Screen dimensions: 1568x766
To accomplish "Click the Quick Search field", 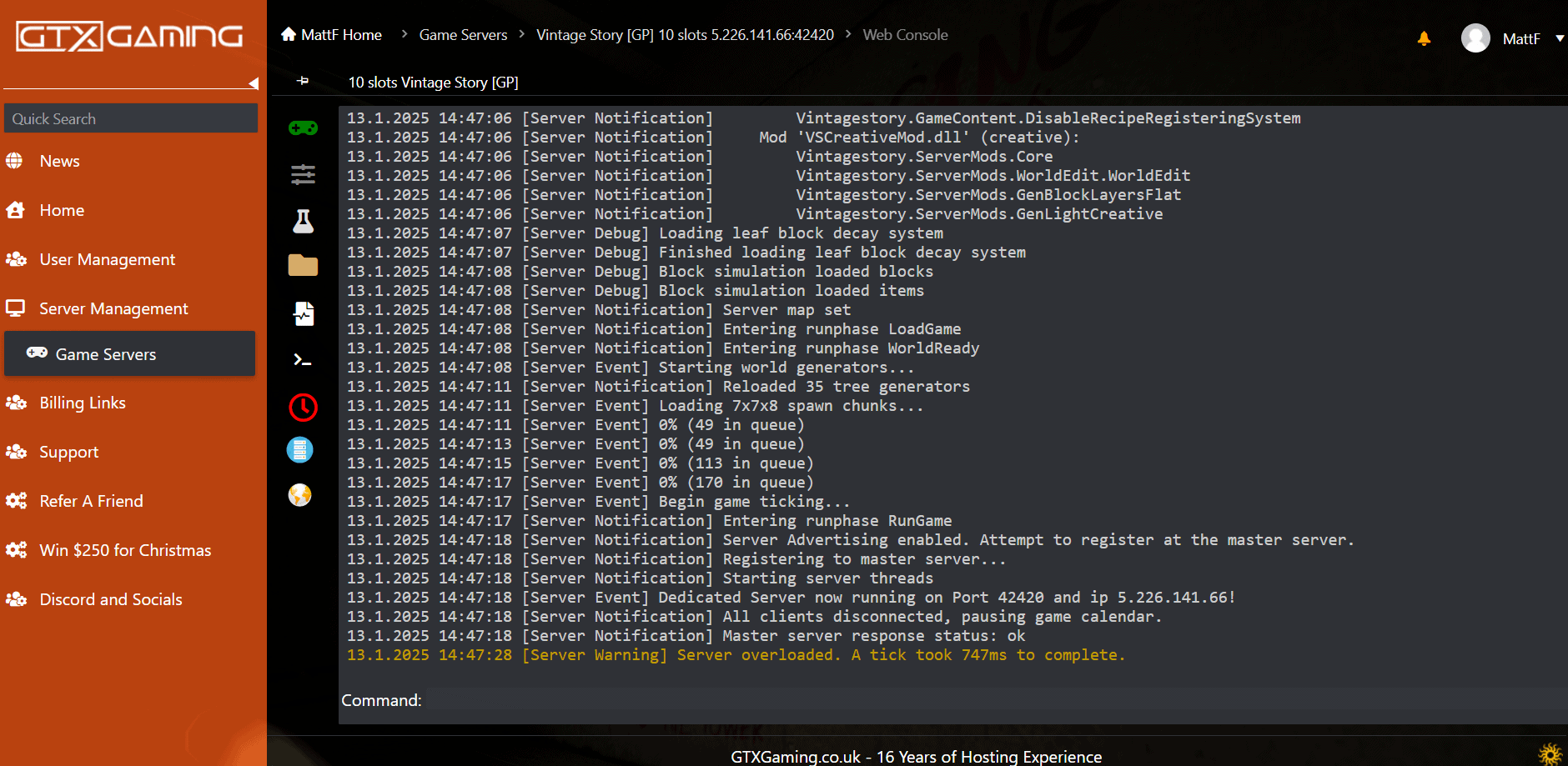I will pos(131,118).
